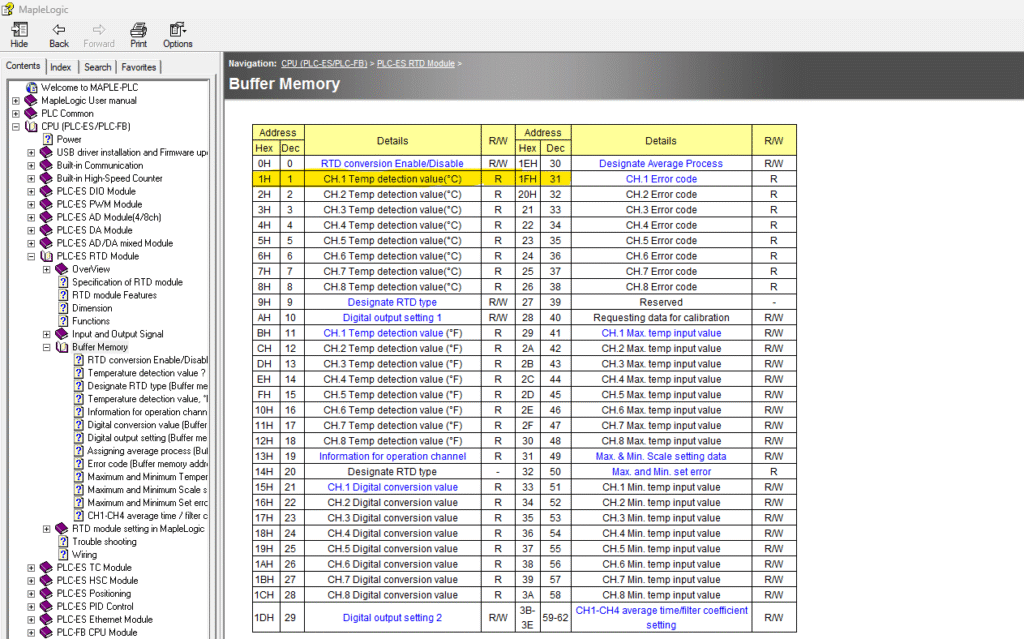Open PLC-ES RTD Module breadcrumb link

pos(416,63)
